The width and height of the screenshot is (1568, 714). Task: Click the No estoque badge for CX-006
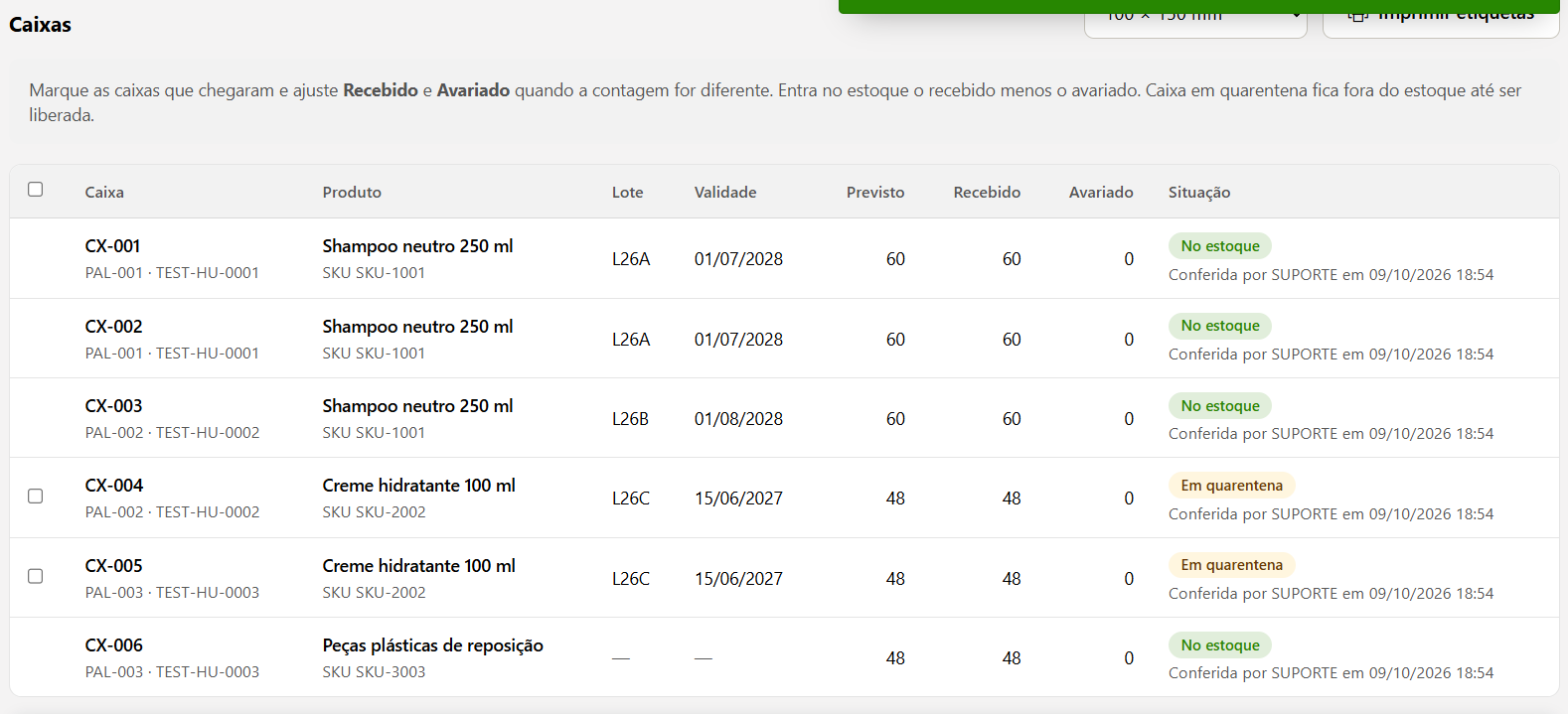point(1220,645)
